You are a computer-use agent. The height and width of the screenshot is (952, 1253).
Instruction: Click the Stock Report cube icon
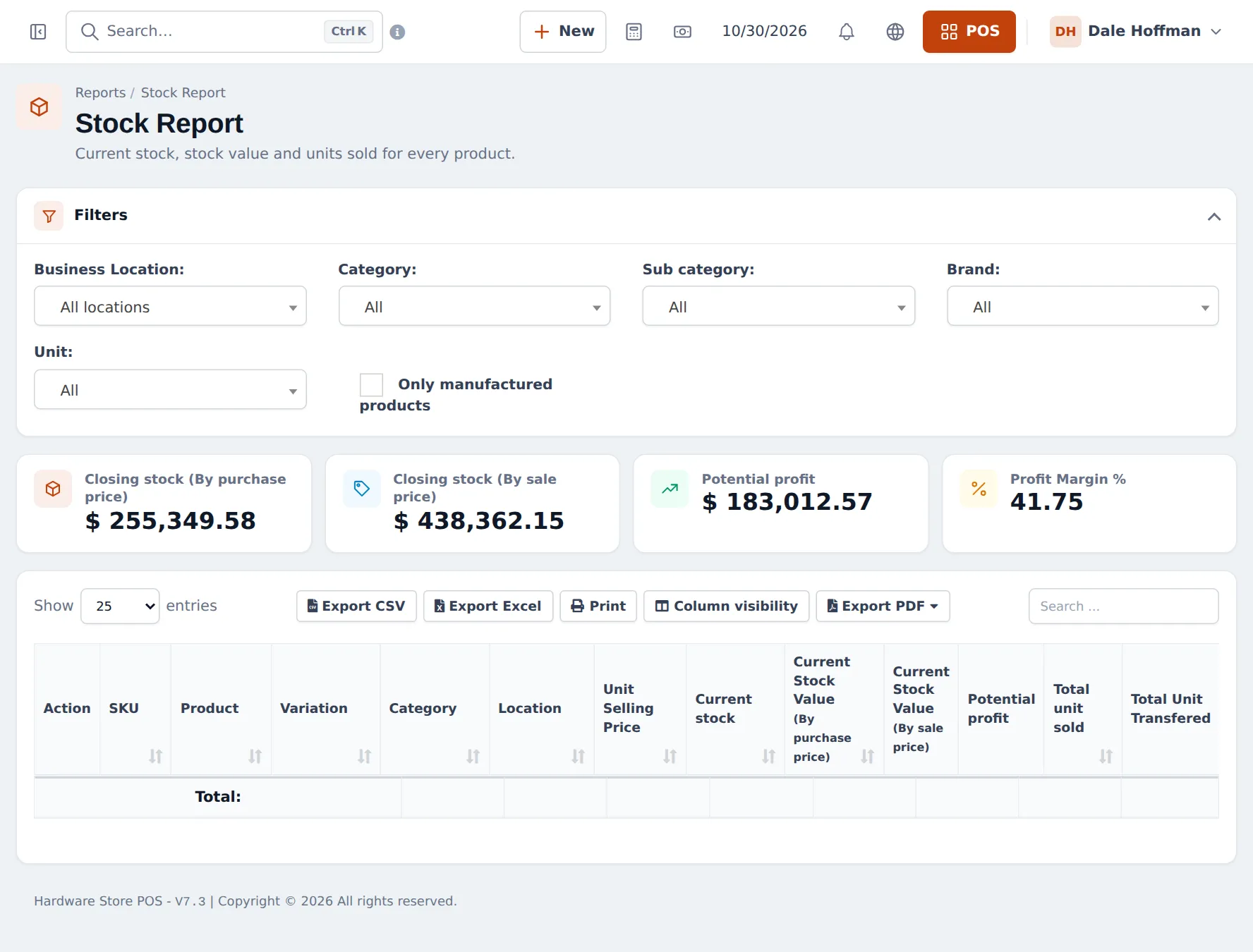coord(40,107)
